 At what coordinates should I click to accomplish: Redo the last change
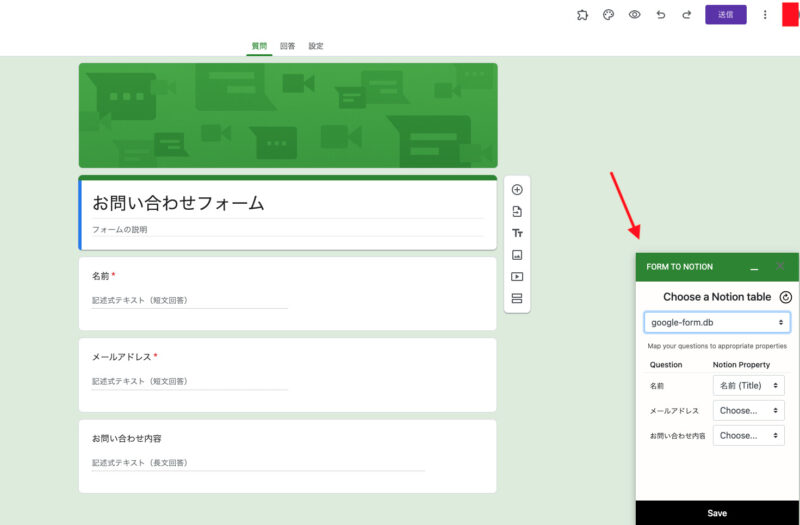(687, 15)
